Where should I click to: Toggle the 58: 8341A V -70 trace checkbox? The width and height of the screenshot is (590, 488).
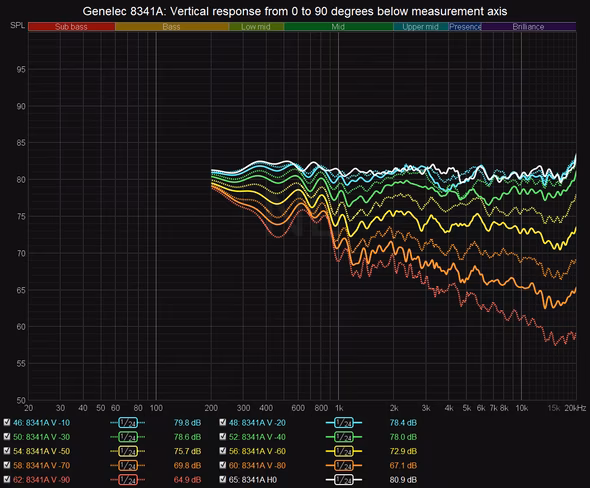[x=7, y=465]
